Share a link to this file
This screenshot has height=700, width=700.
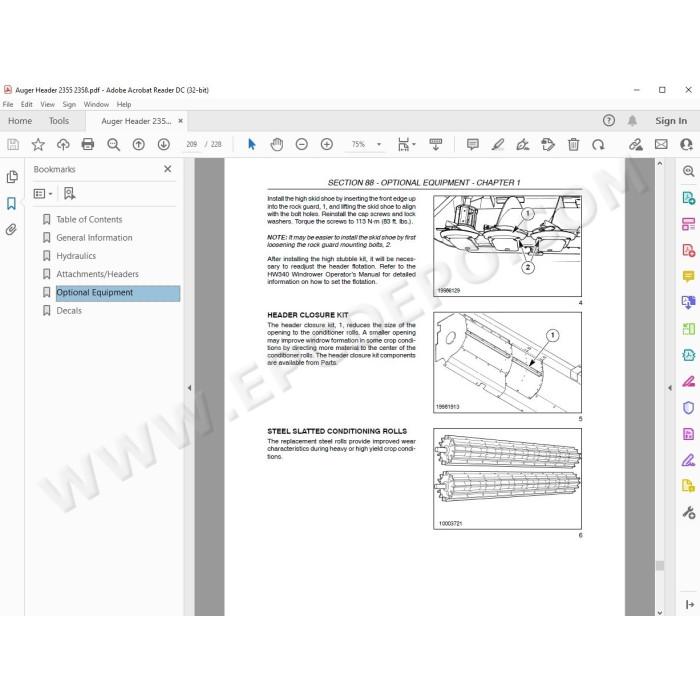coord(636,144)
